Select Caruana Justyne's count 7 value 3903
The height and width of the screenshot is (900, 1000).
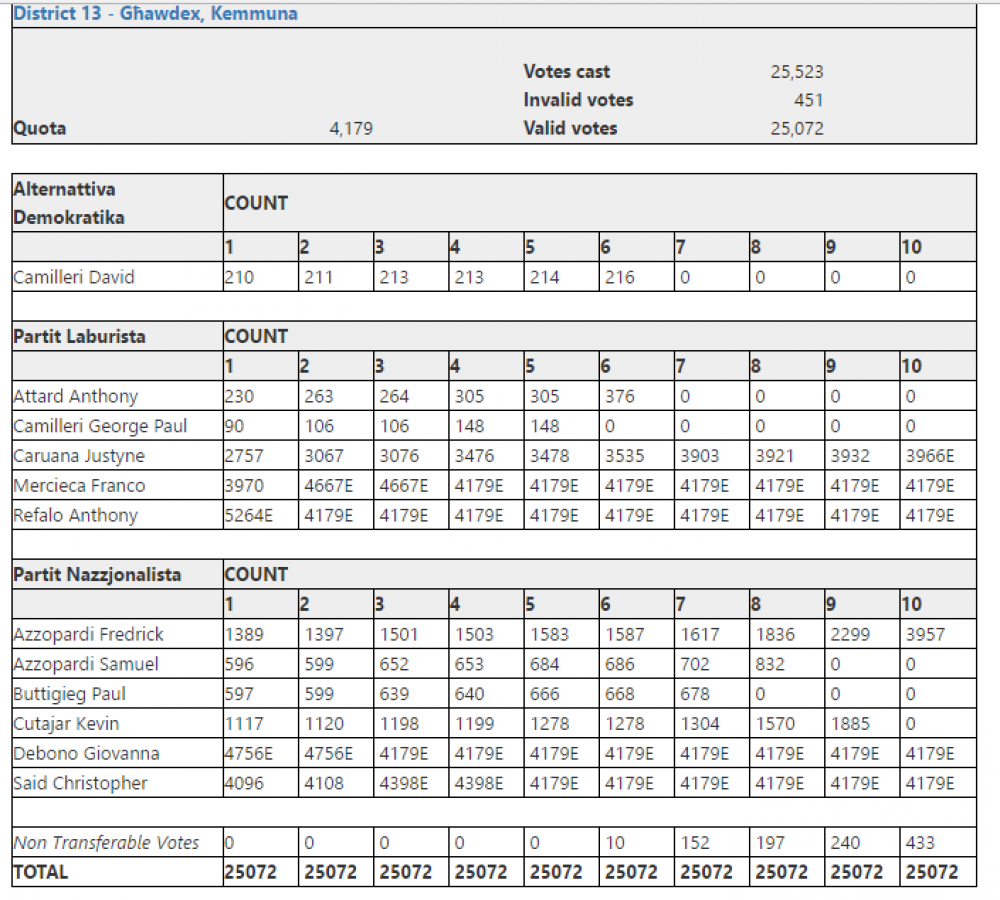[x=700, y=456]
